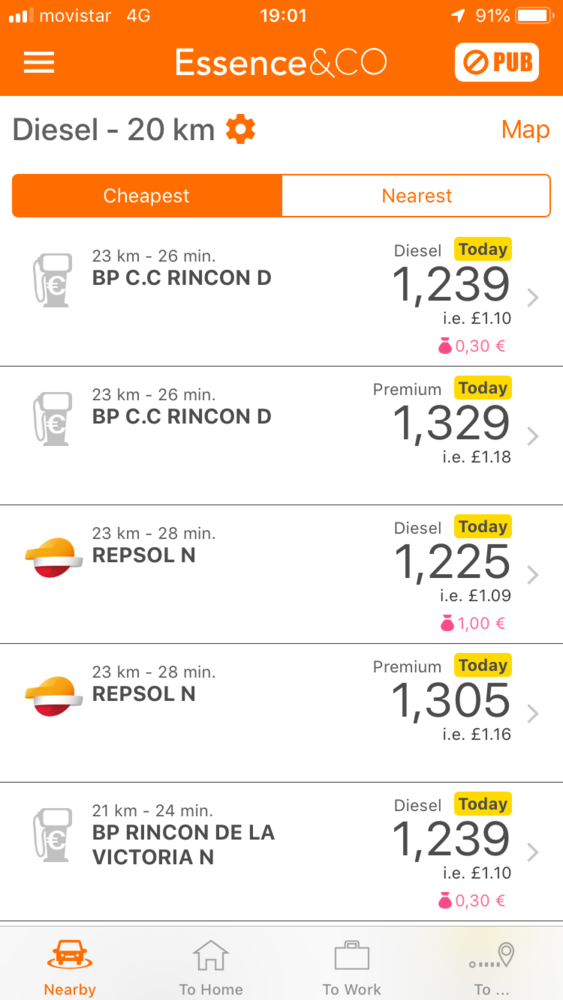This screenshot has width=563, height=1000.
Task: Tap the fuel pump icon for BP Rincon de la Victoria
Action: 50,835
